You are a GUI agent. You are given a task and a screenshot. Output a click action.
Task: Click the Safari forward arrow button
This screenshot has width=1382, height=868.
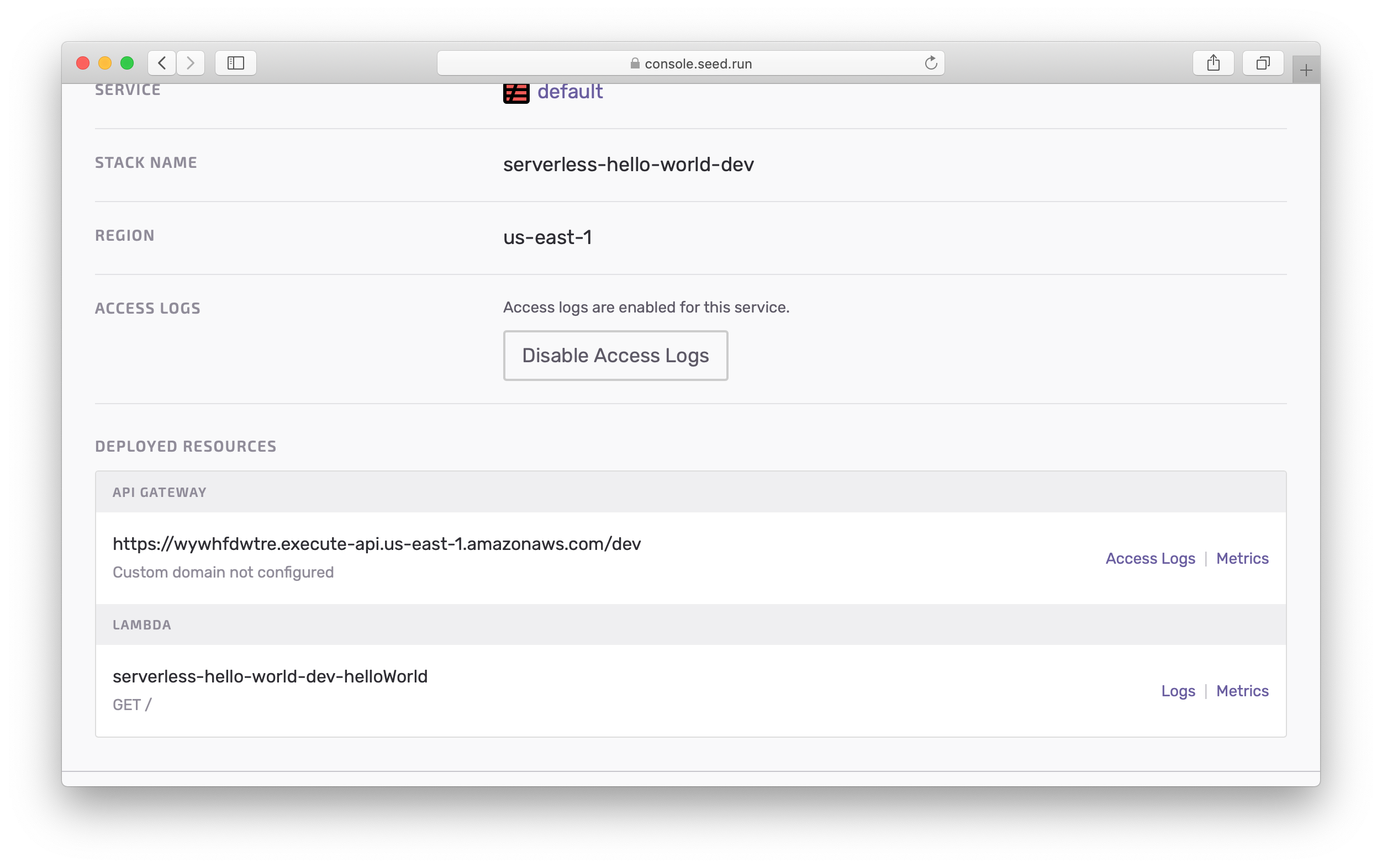click(x=191, y=62)
